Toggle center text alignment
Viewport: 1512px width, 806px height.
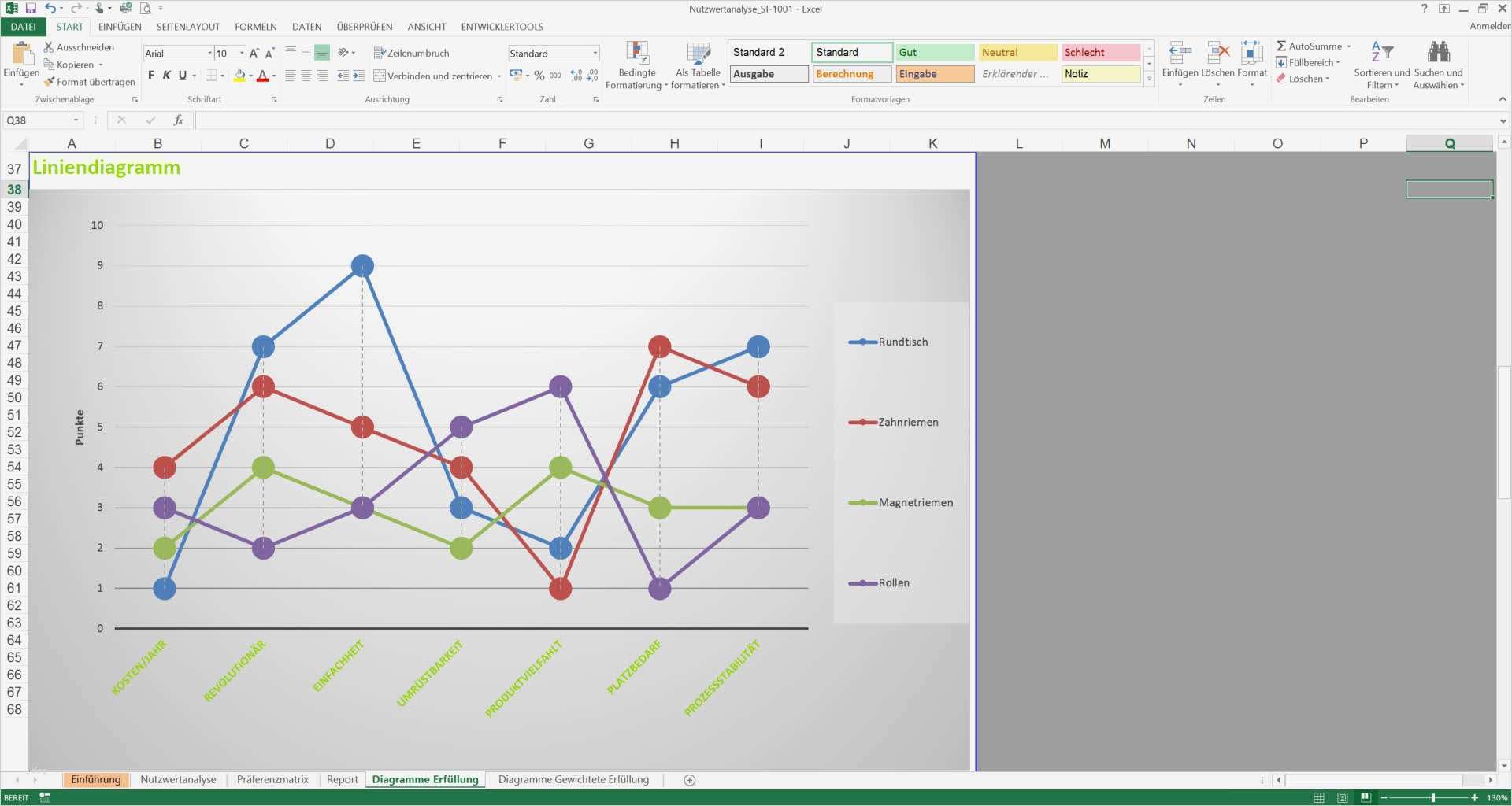pos(306,76)
